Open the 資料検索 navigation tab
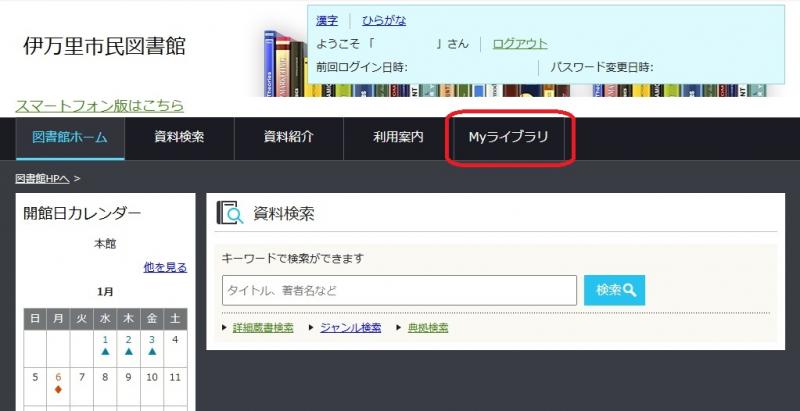Viewport: 800px width, 411px height. [x=179, y=138]
